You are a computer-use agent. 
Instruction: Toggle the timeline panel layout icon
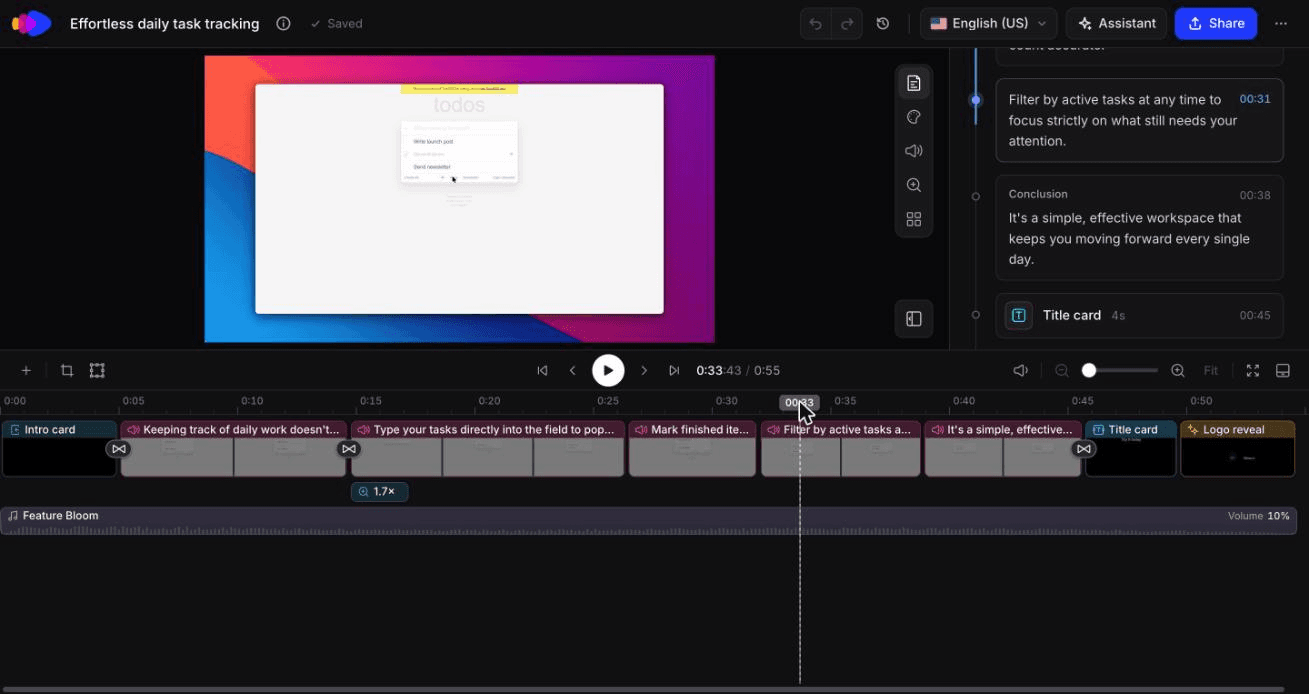[1282, 370]
